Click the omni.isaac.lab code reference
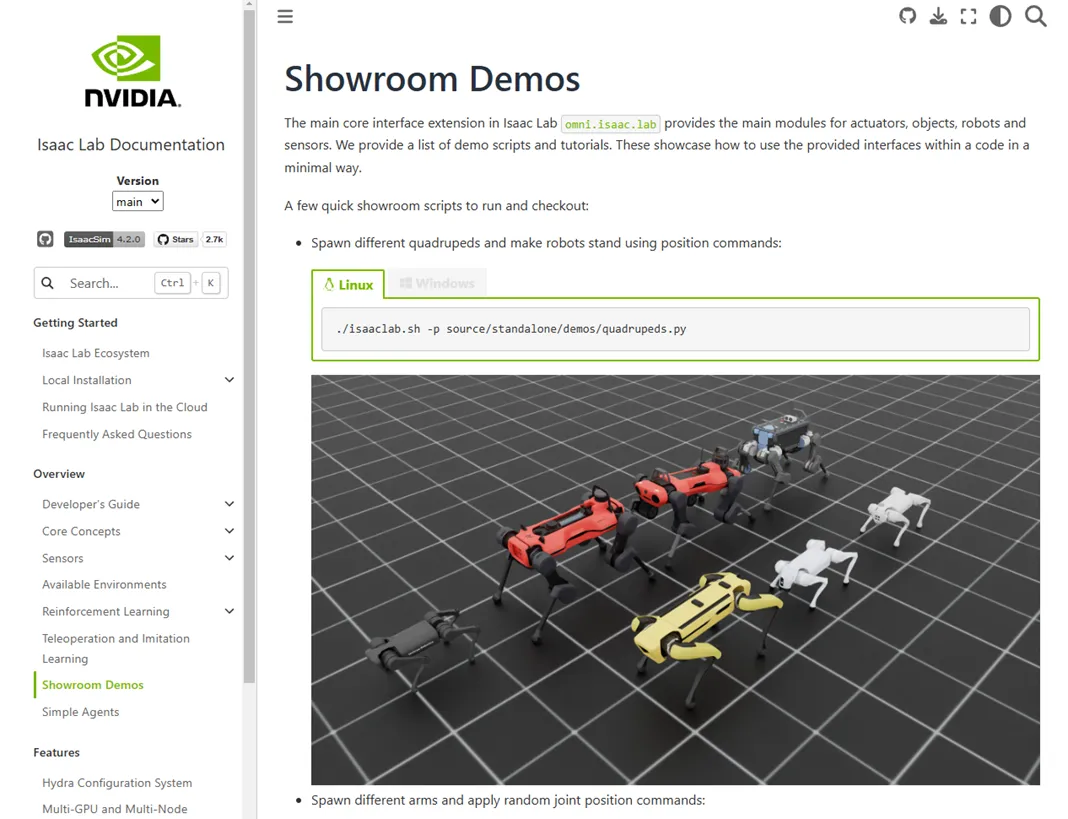 pyautogui.click(x=610, y=124)
